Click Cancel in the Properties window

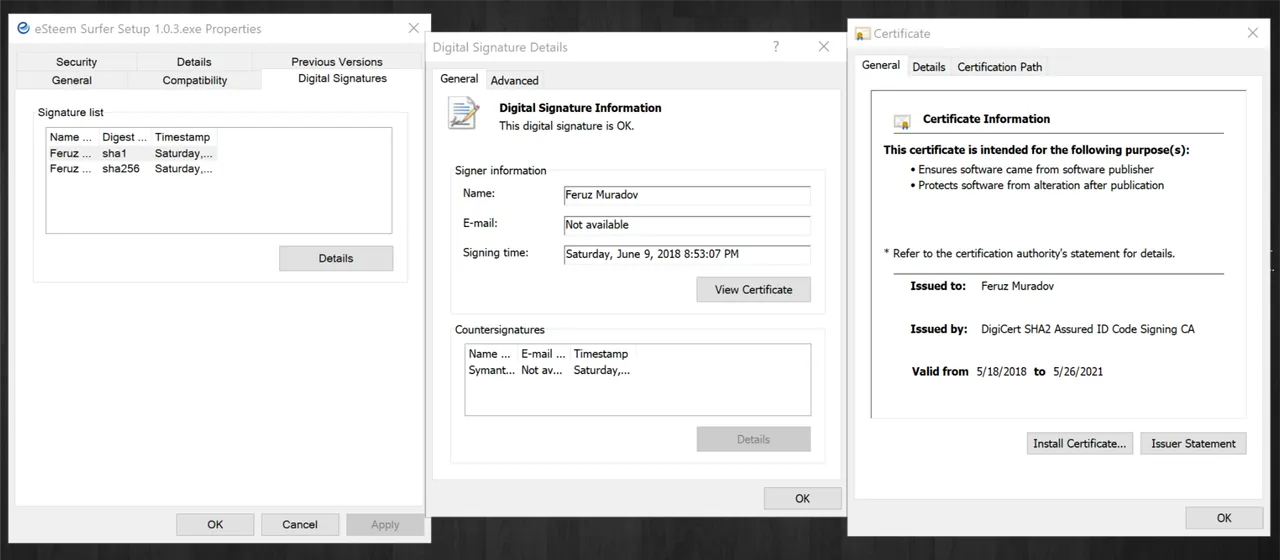point(300,524)
